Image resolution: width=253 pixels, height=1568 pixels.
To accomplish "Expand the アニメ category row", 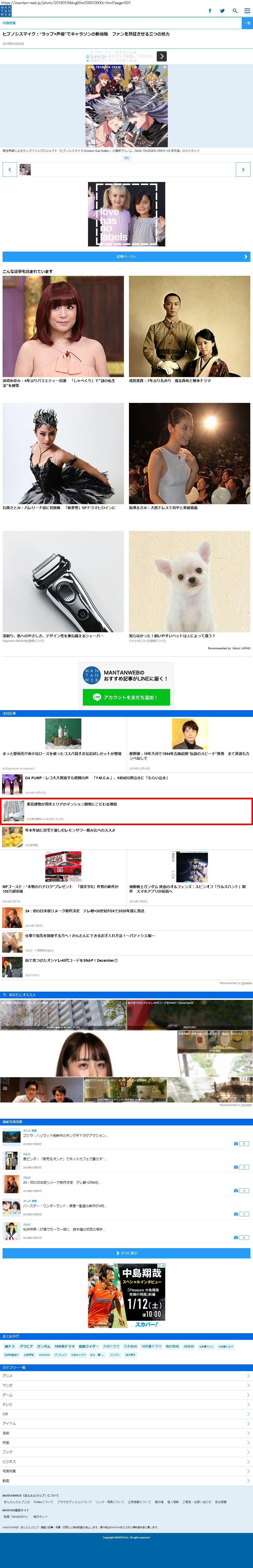I will pos(127,1376).
